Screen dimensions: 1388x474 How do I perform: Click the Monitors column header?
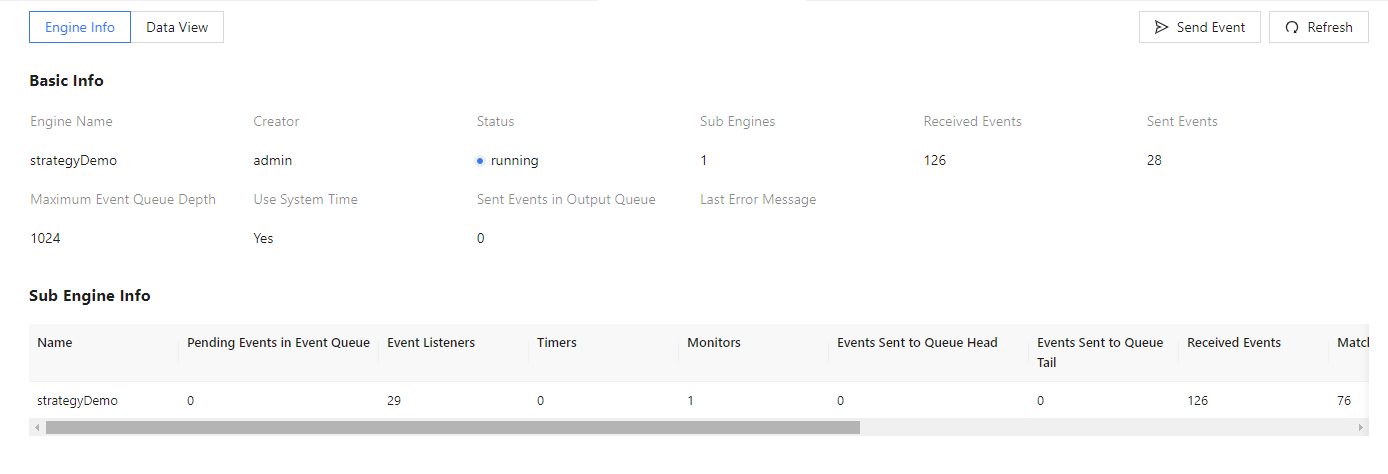(x=714, y=343)
